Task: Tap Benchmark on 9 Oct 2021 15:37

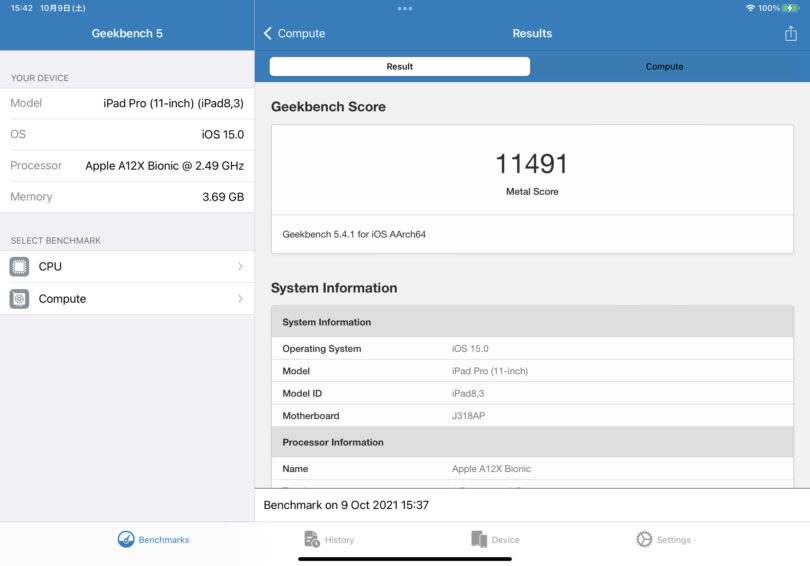Action: pyautogui.click(x=346, y=505)
